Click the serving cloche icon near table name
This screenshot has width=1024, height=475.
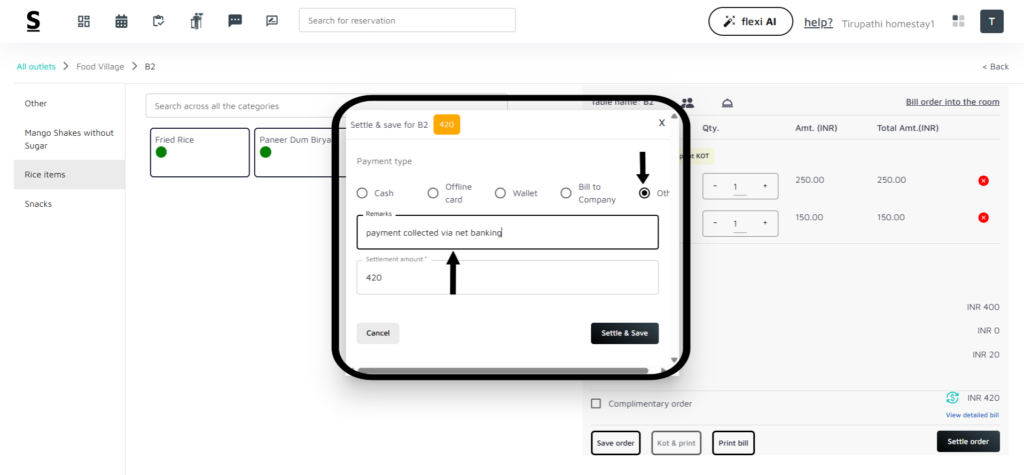[727, 103]
